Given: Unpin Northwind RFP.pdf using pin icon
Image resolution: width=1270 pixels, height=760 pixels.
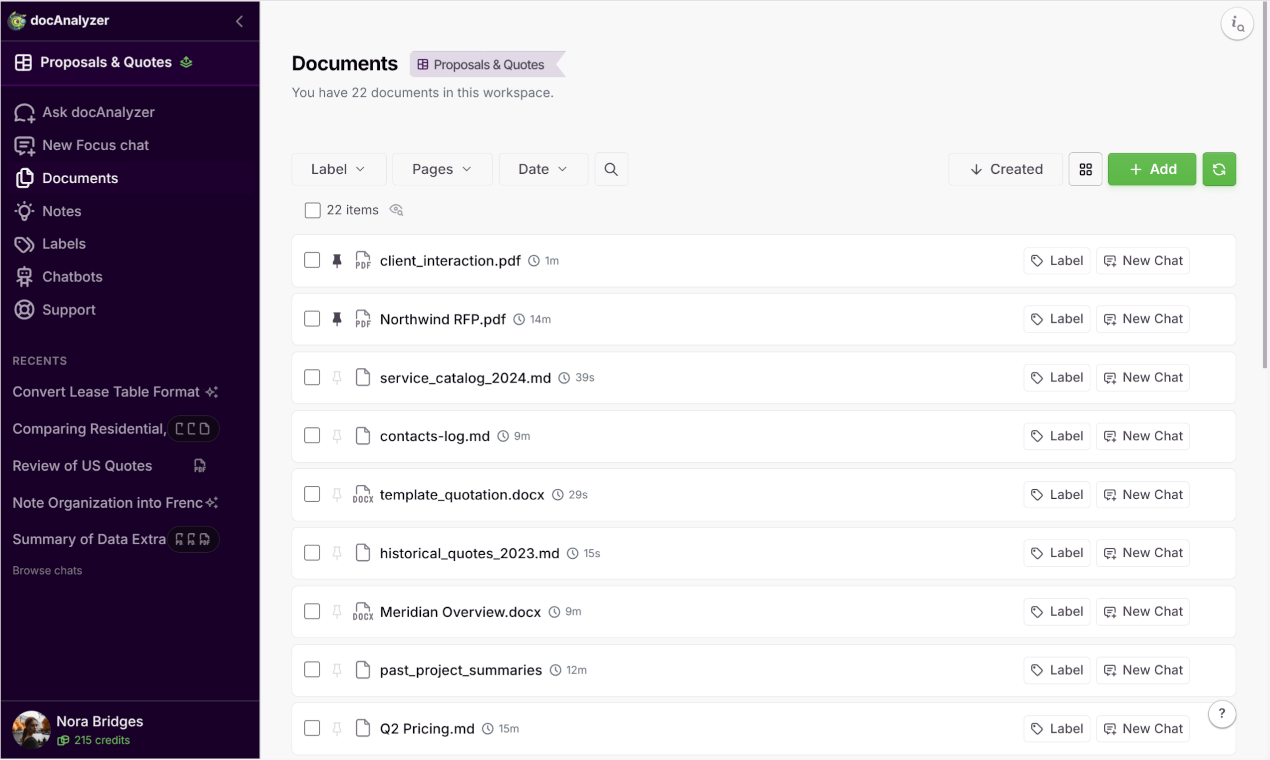Looking at the screenshot, I should 337,319.
